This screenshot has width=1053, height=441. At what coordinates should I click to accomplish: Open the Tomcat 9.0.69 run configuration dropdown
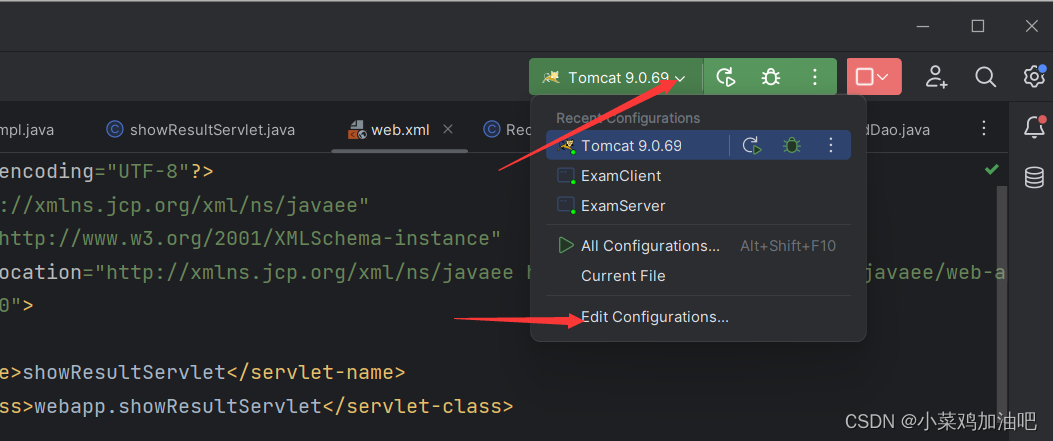615,77
